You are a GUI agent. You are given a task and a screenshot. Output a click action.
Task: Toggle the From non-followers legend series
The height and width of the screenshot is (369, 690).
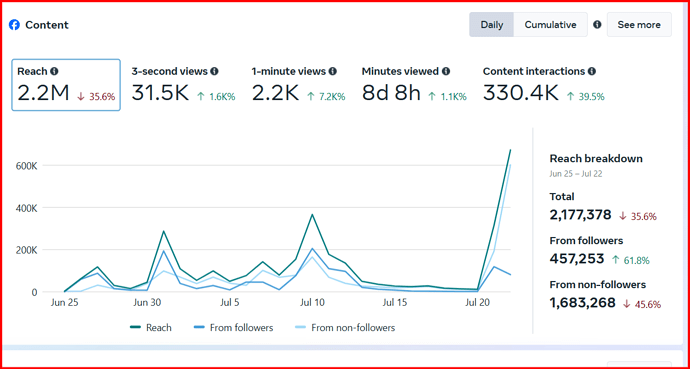(x=345, y=328)
